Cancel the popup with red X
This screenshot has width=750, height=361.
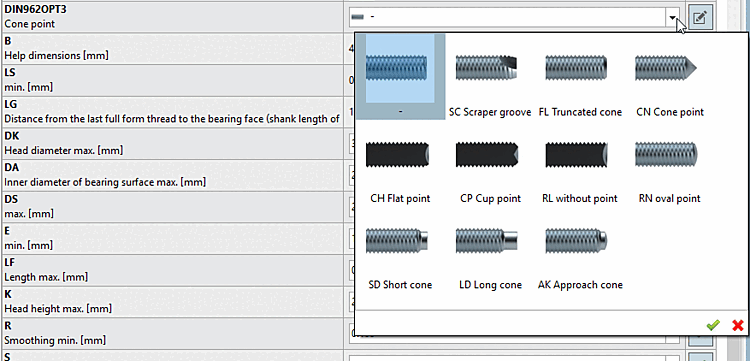738,326
